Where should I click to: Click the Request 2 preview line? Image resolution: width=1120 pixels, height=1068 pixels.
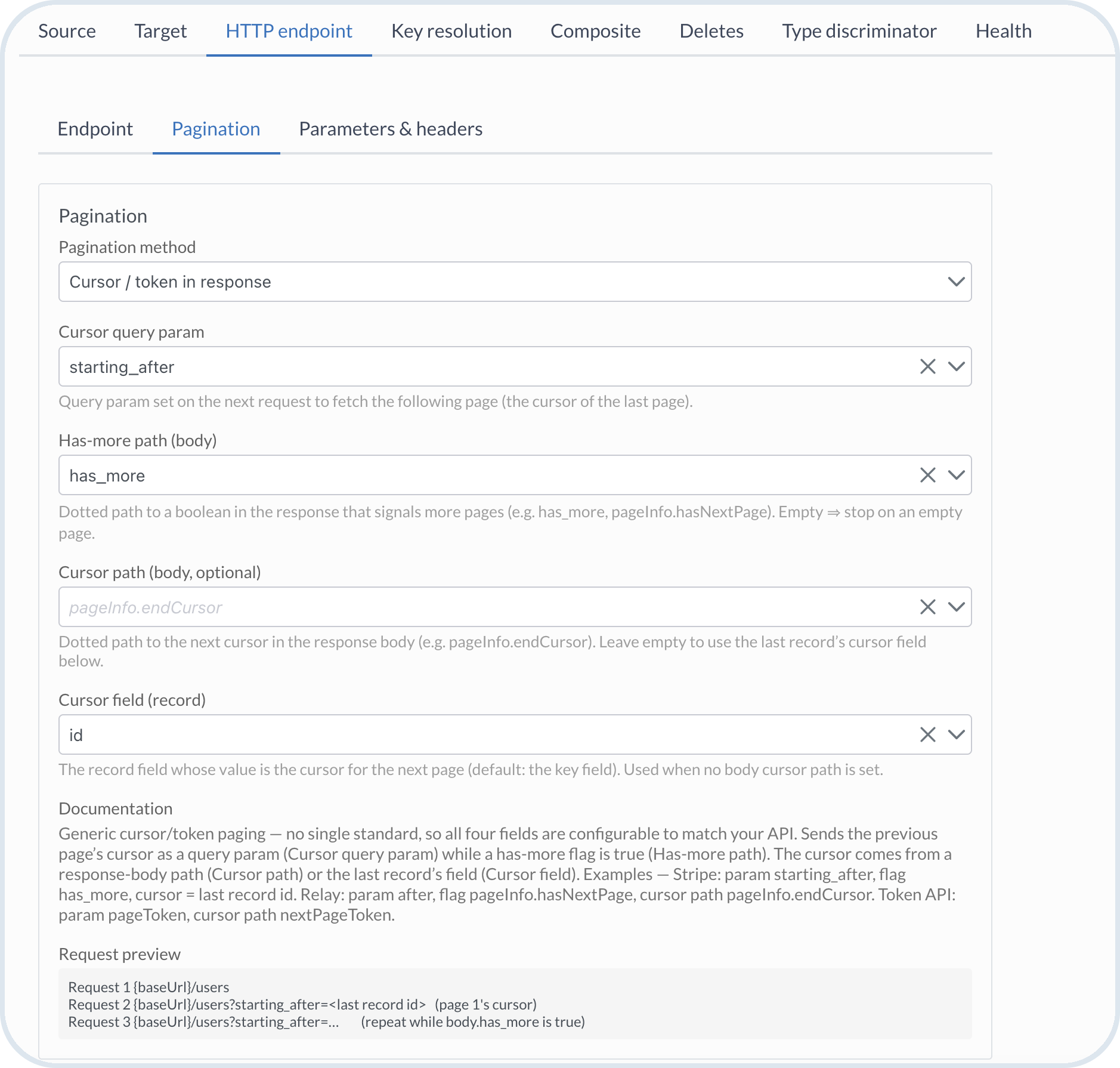[x=302, y=1005]
